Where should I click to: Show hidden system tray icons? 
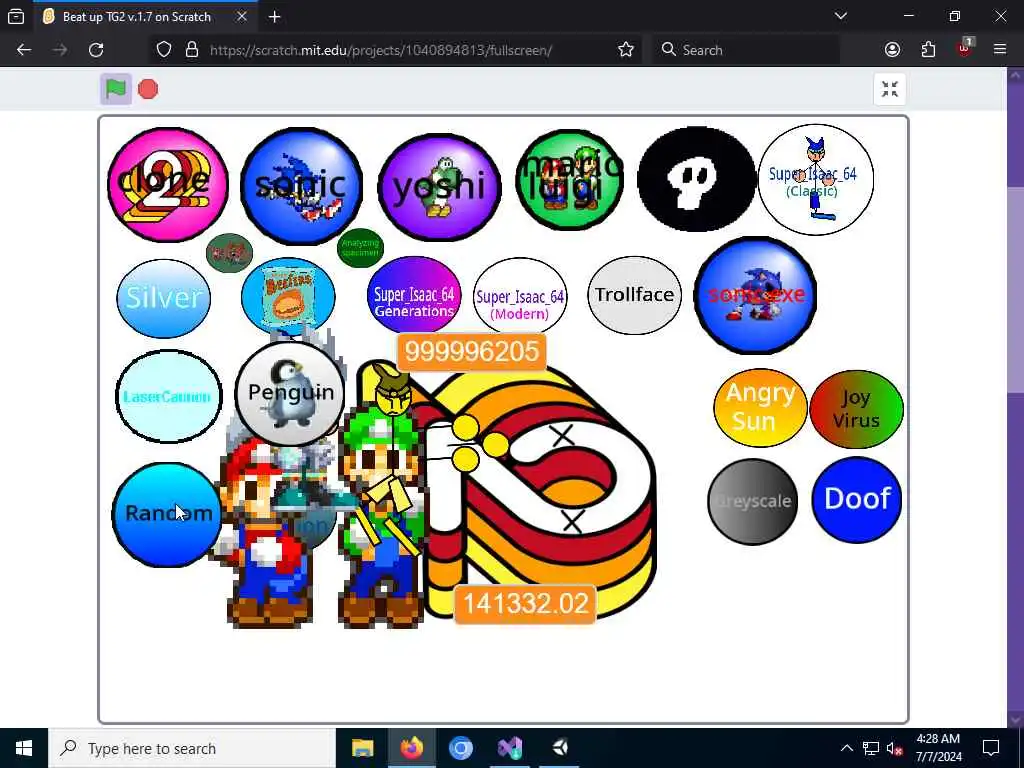[846, 748]
